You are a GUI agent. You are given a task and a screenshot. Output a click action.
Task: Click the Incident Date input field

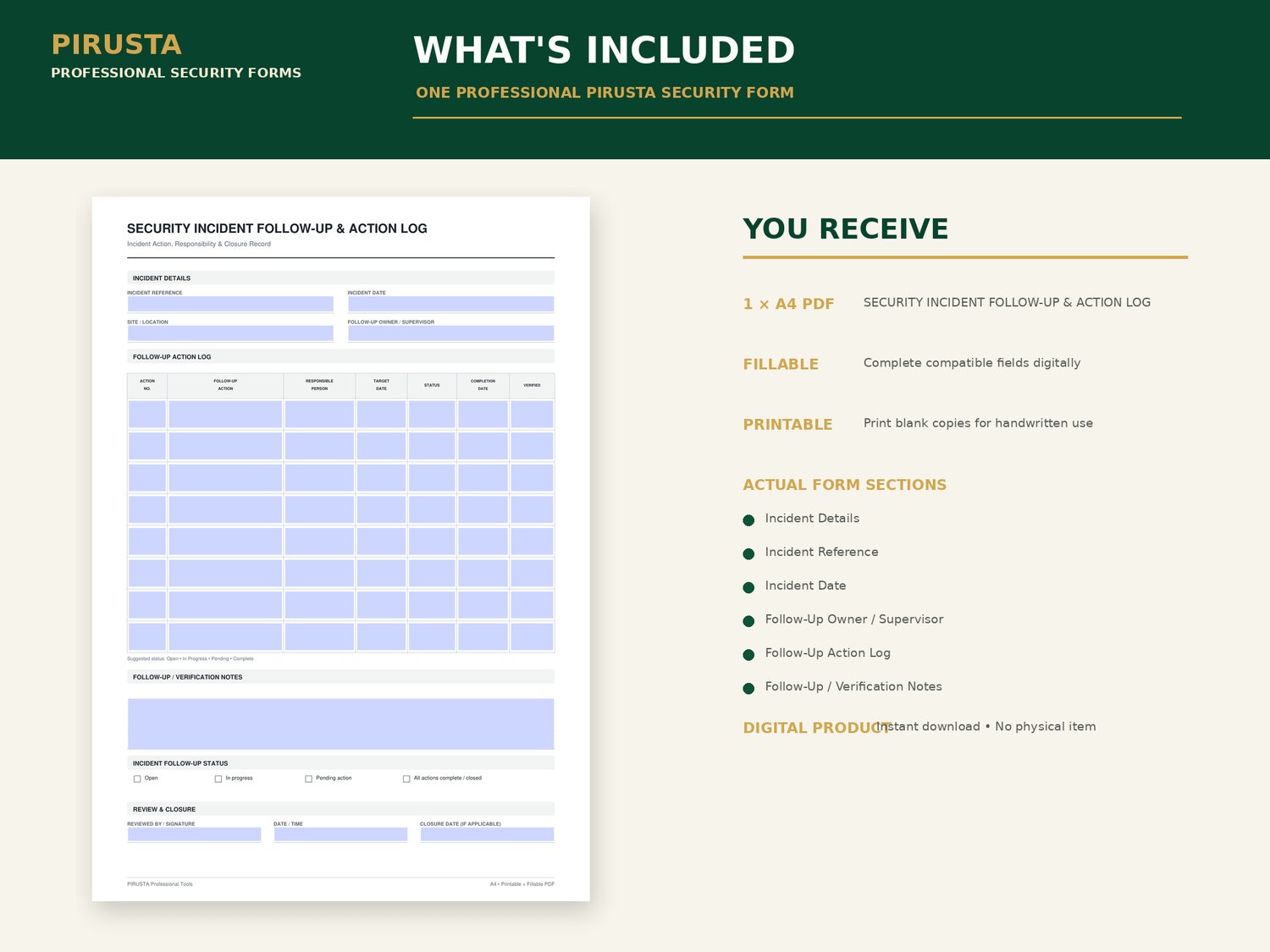(x=450, y=304)
